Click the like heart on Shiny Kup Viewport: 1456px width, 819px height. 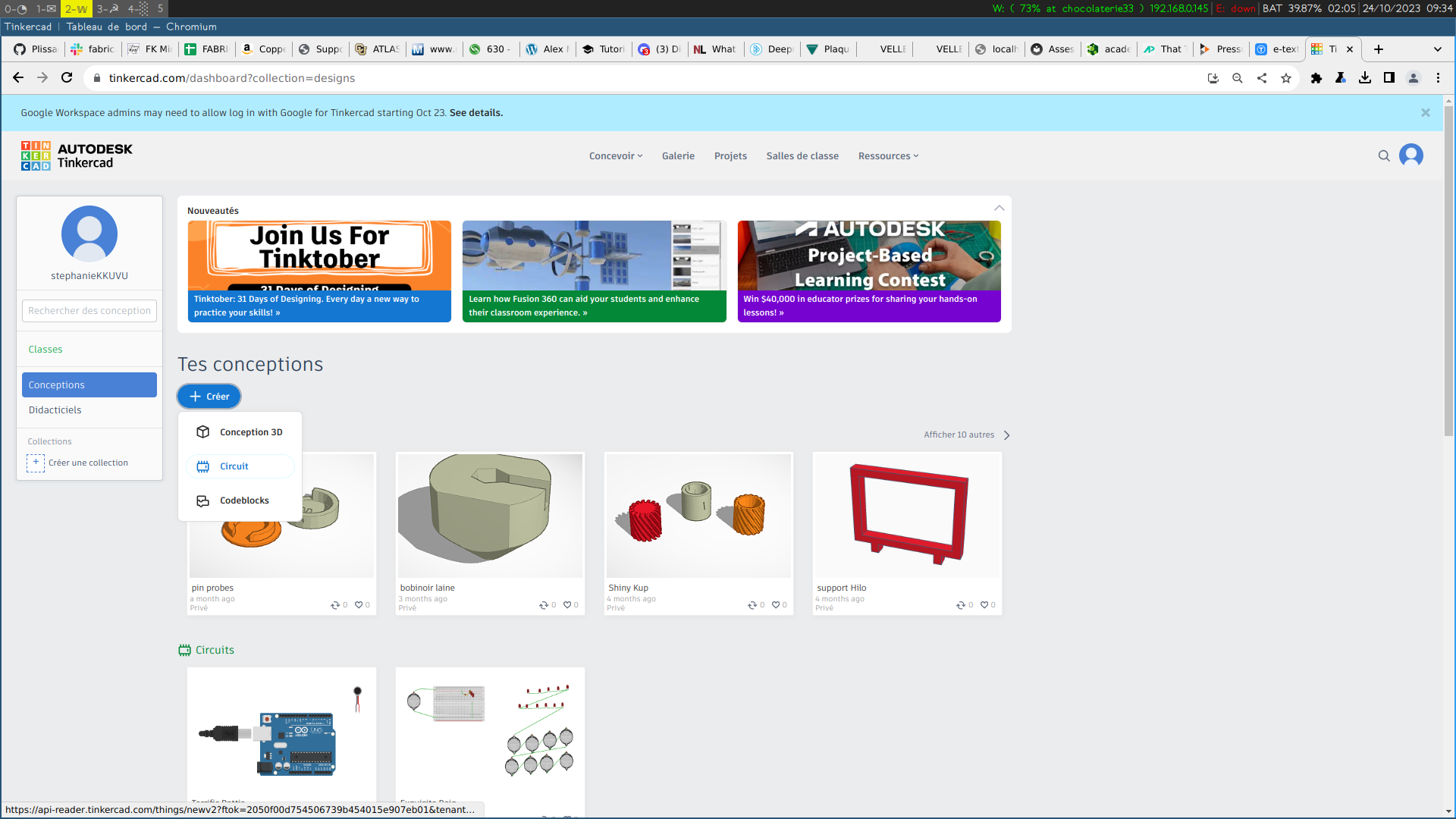pyautogui.click(x=776, y=605)
